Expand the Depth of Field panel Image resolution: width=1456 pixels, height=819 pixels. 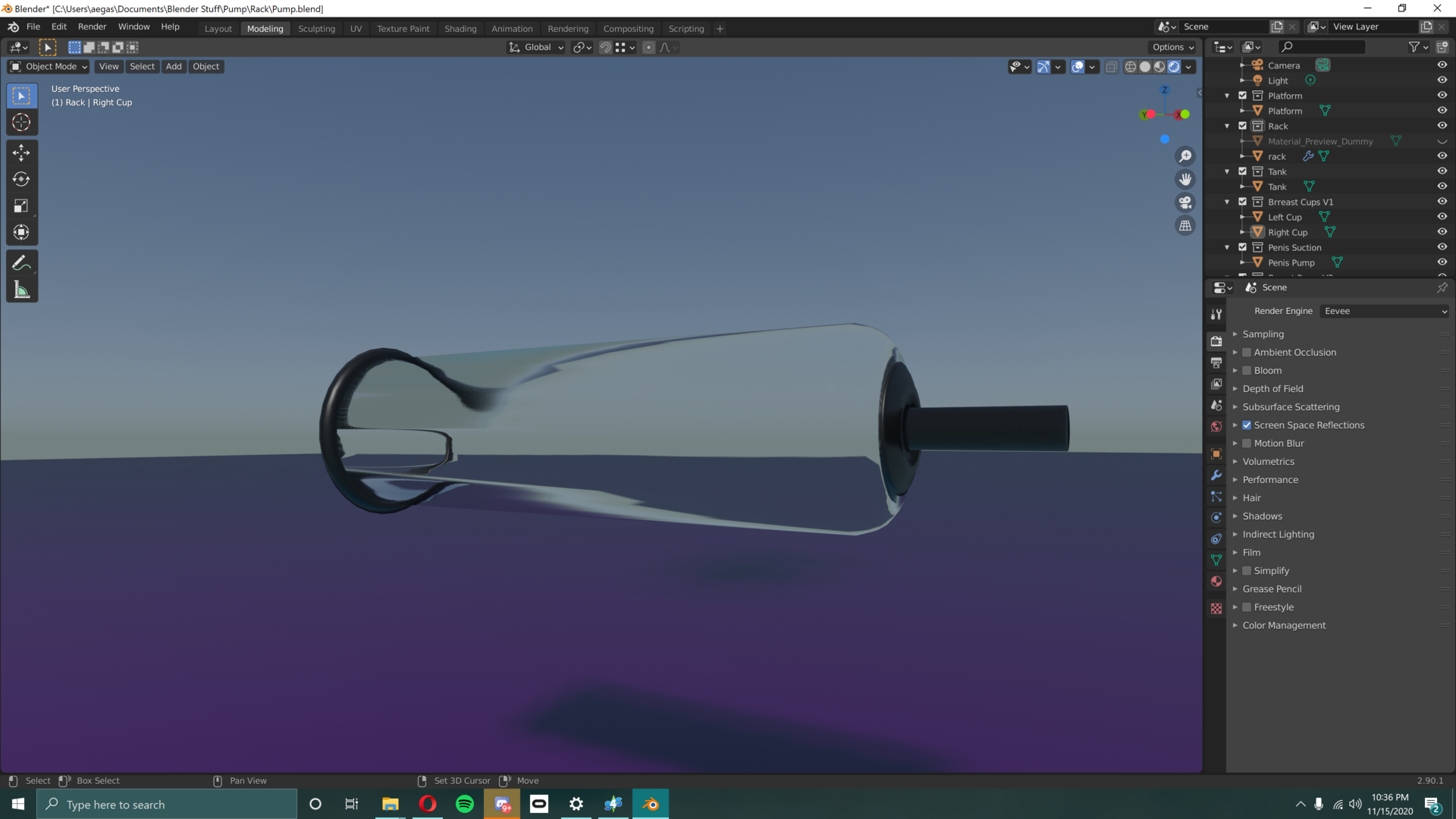tap(1272, 389)
